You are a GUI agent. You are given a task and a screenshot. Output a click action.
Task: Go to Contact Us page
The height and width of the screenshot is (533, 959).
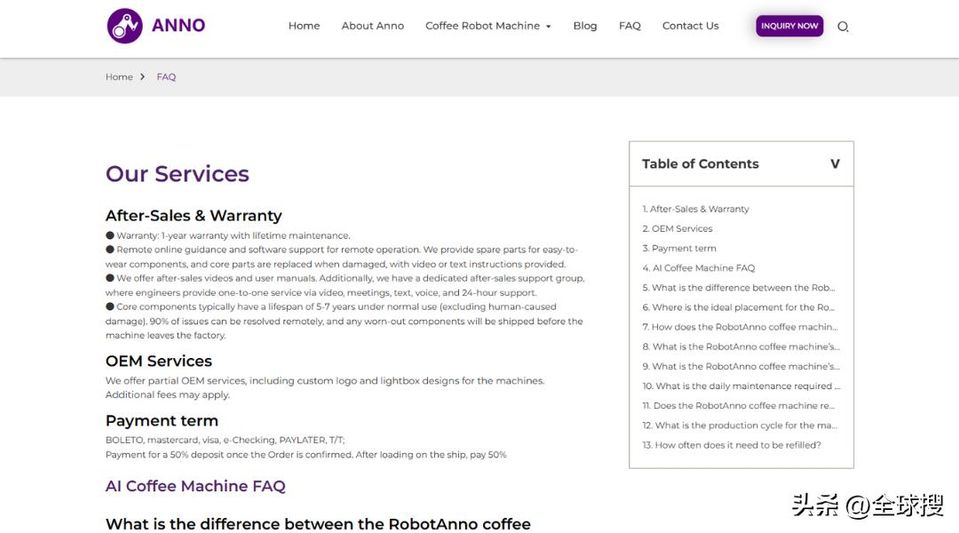coord(690,26)
